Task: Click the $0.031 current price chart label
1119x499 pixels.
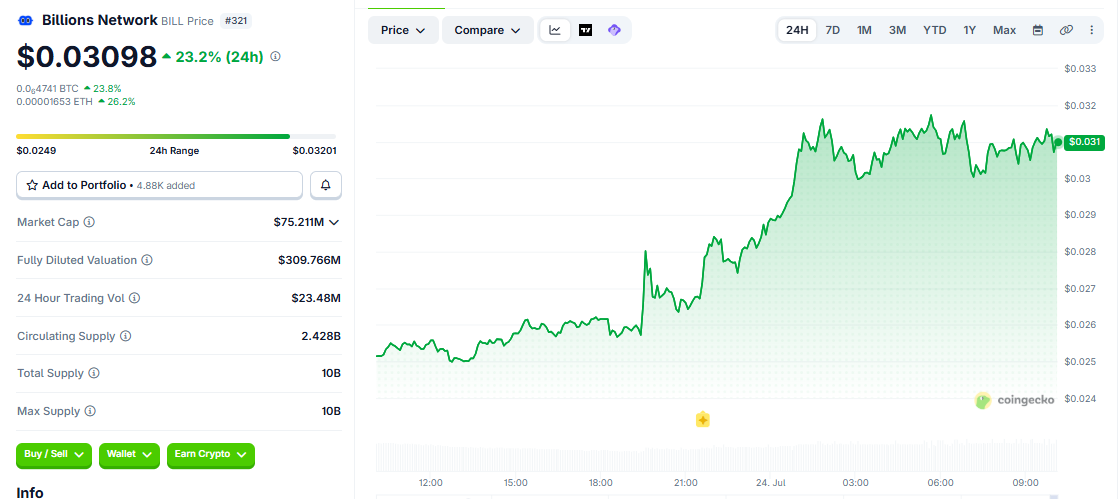Action: pyautogui.click(x=1085, y=142)
